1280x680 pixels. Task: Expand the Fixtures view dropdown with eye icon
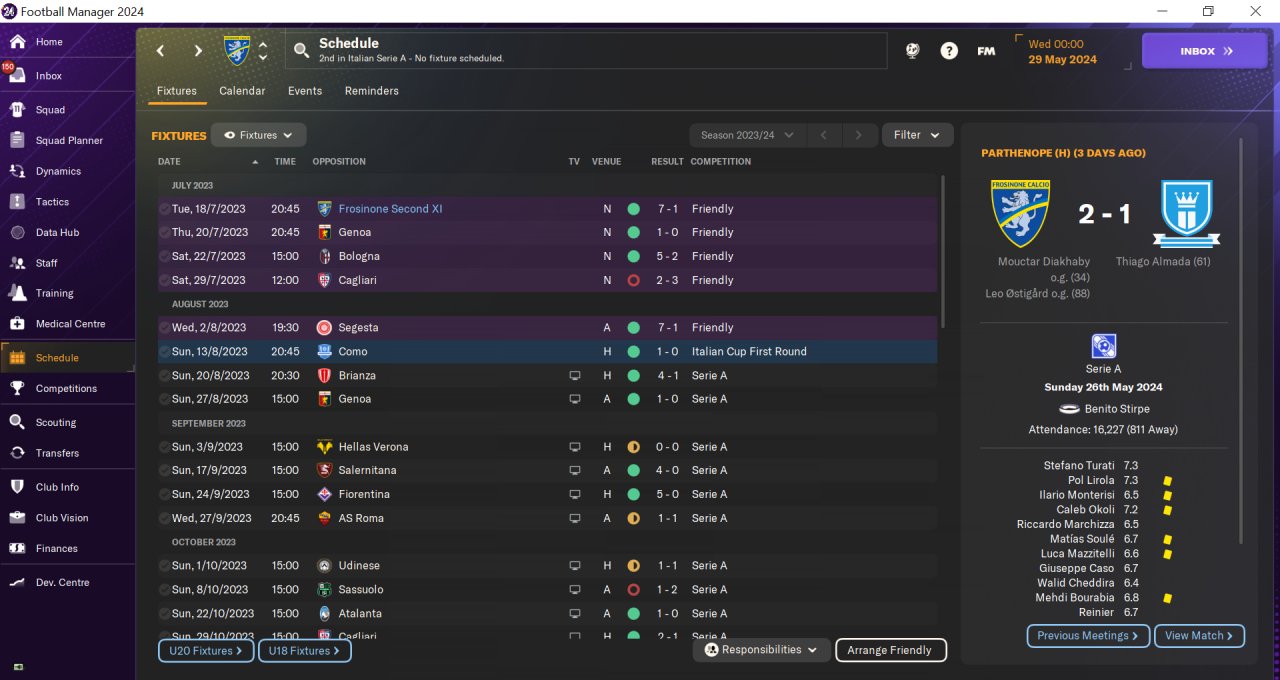258,135
